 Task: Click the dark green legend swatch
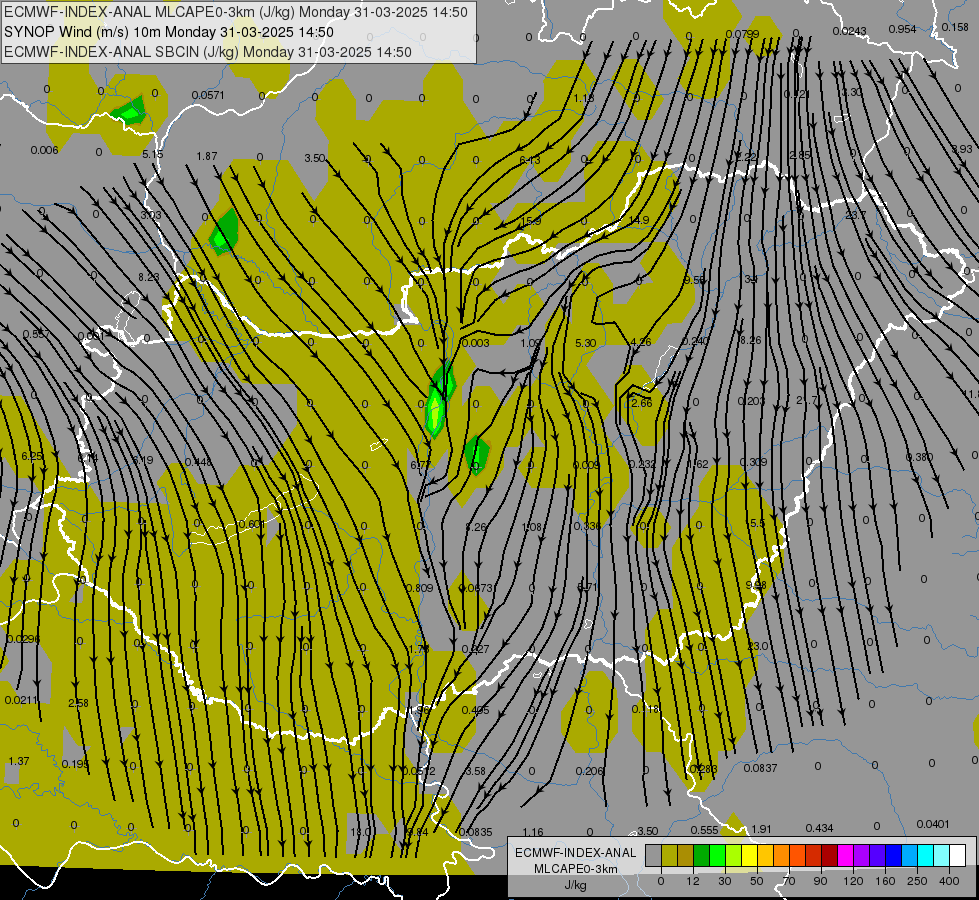pyautogui.click(x=702, y=855)
